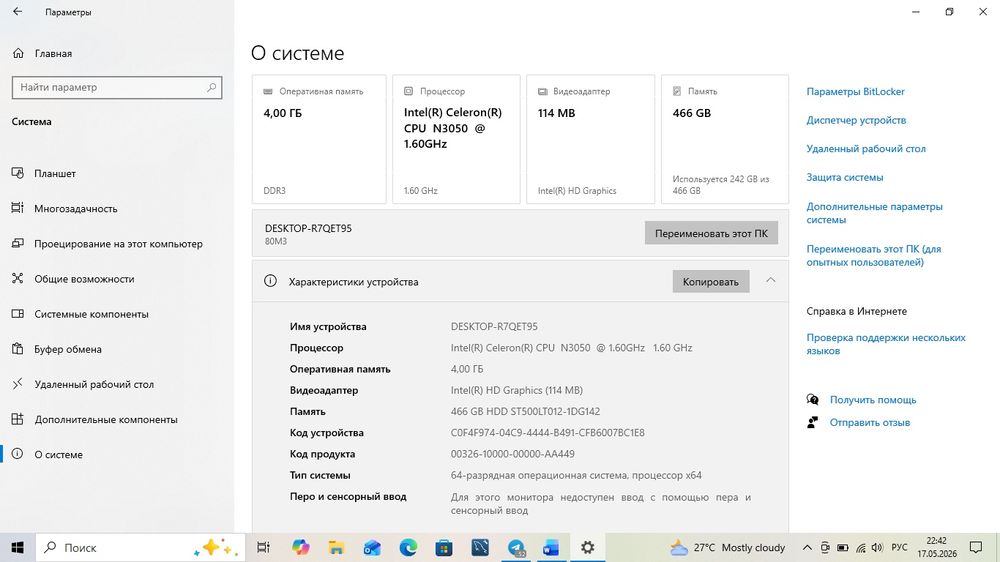Click the Процессор Intel Celeron card
Viewport: 1000px width, 562px height.
[456, 139]
